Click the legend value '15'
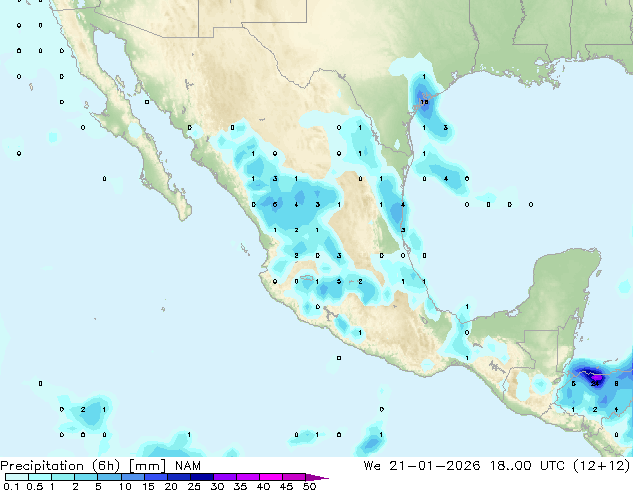Screen dimensions: 634x490 click(148, 486)
